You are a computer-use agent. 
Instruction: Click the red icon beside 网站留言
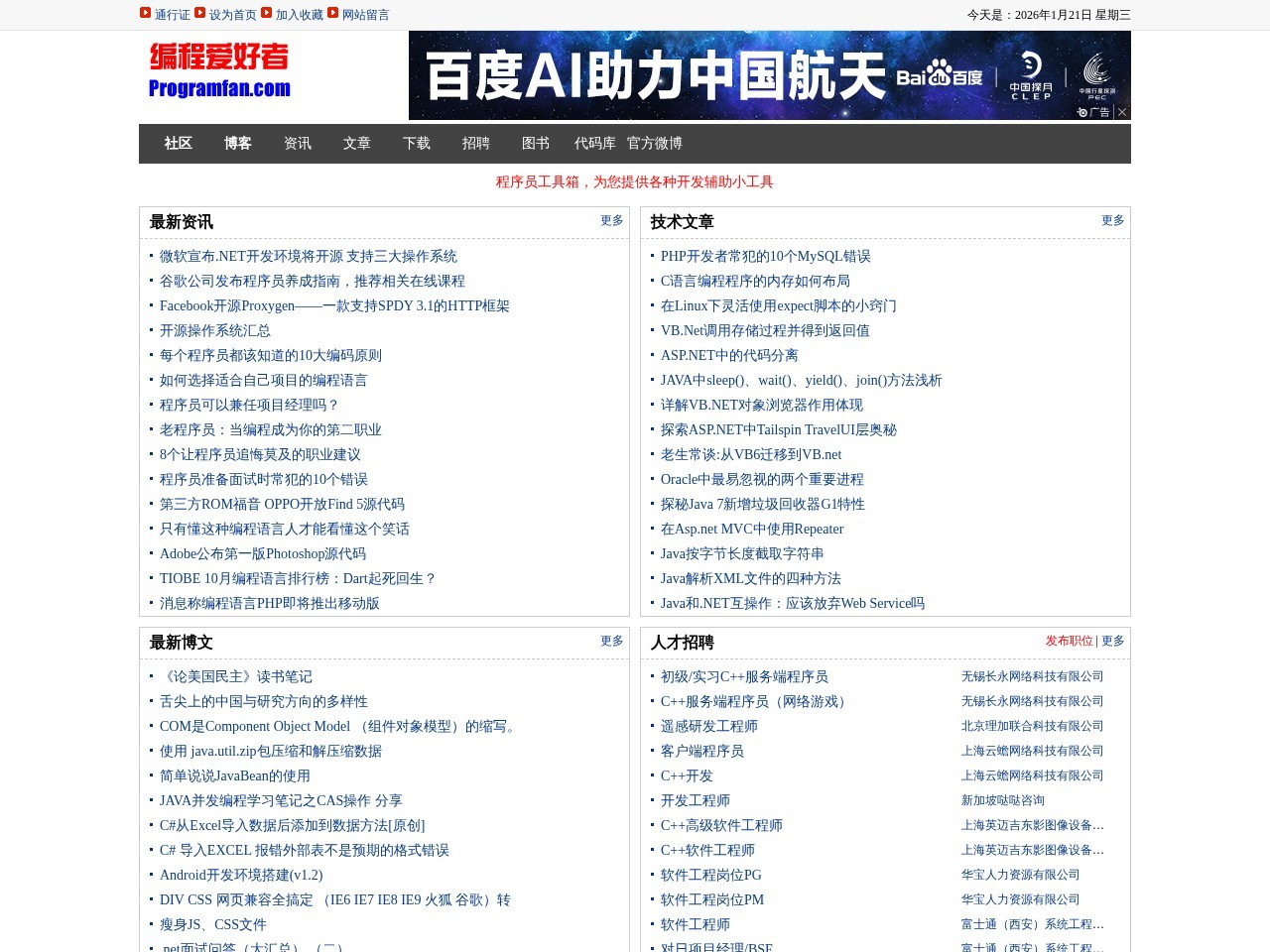[x=333, y=13]
